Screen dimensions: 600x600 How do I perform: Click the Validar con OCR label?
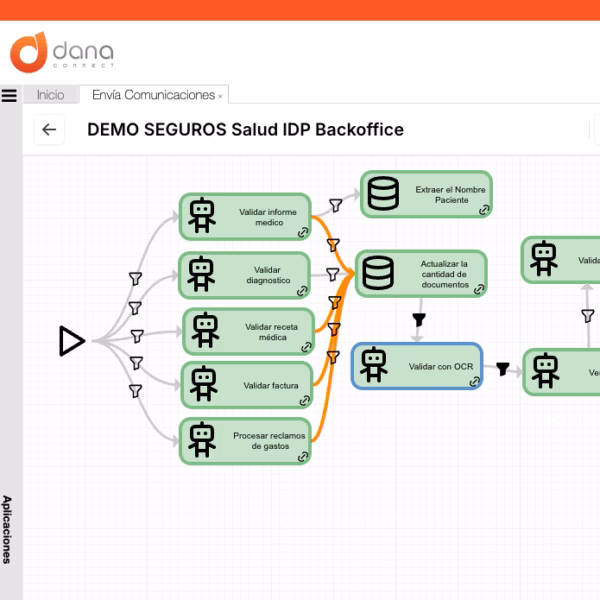441,367
